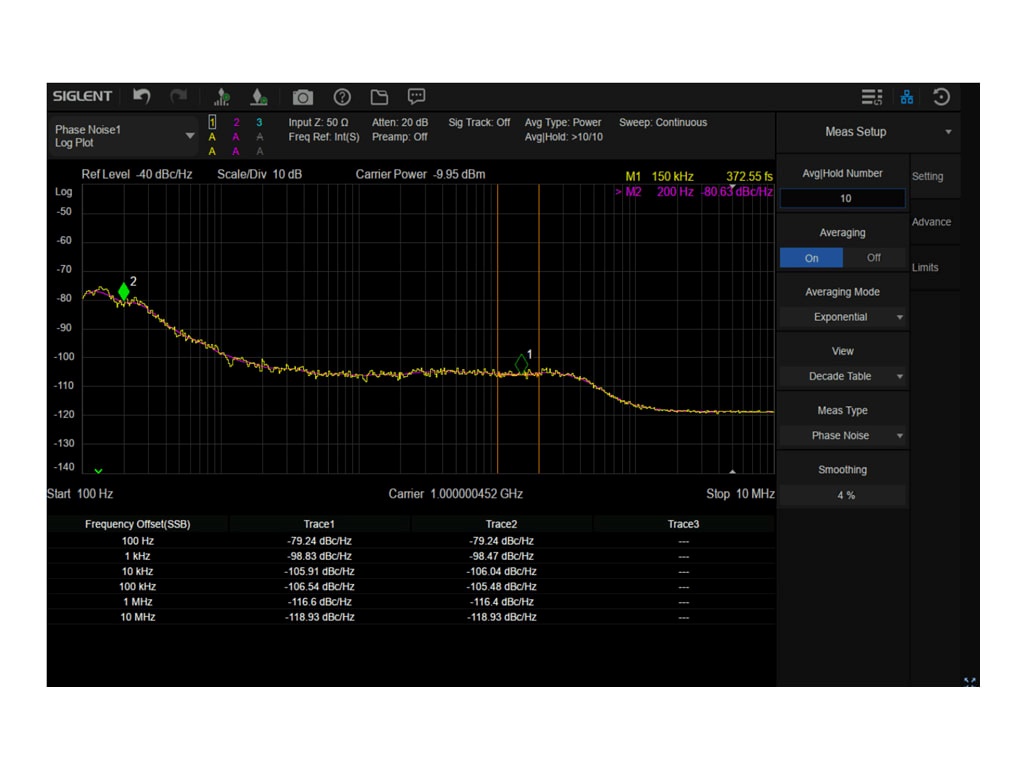Screen dimensions: 1024x768
Task: Click the SIGLENT logo
Action: pyautogui.click(x=82, y=96)
